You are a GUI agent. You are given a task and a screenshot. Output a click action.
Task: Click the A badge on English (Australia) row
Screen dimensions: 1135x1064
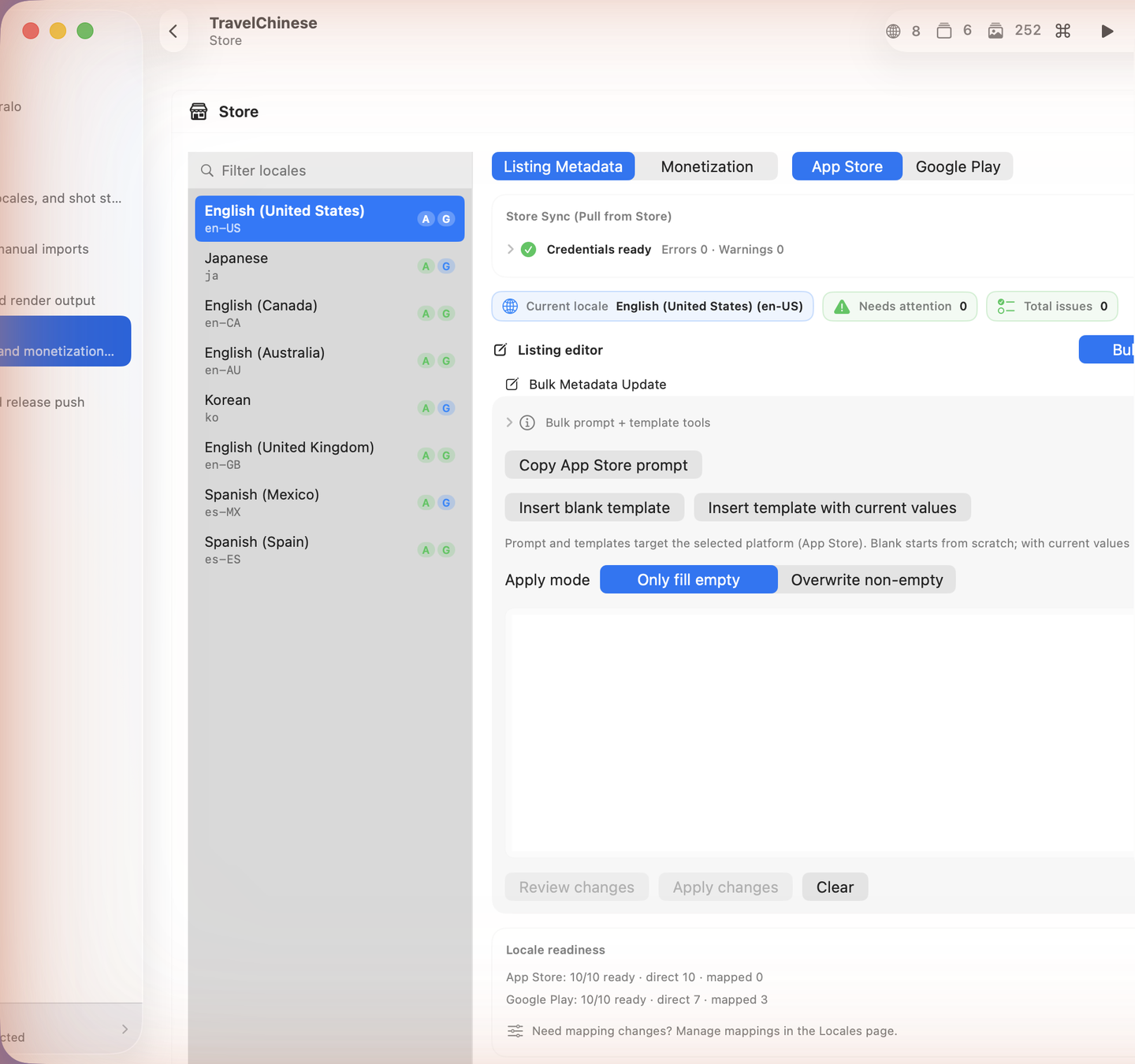[x=426, y=361]
